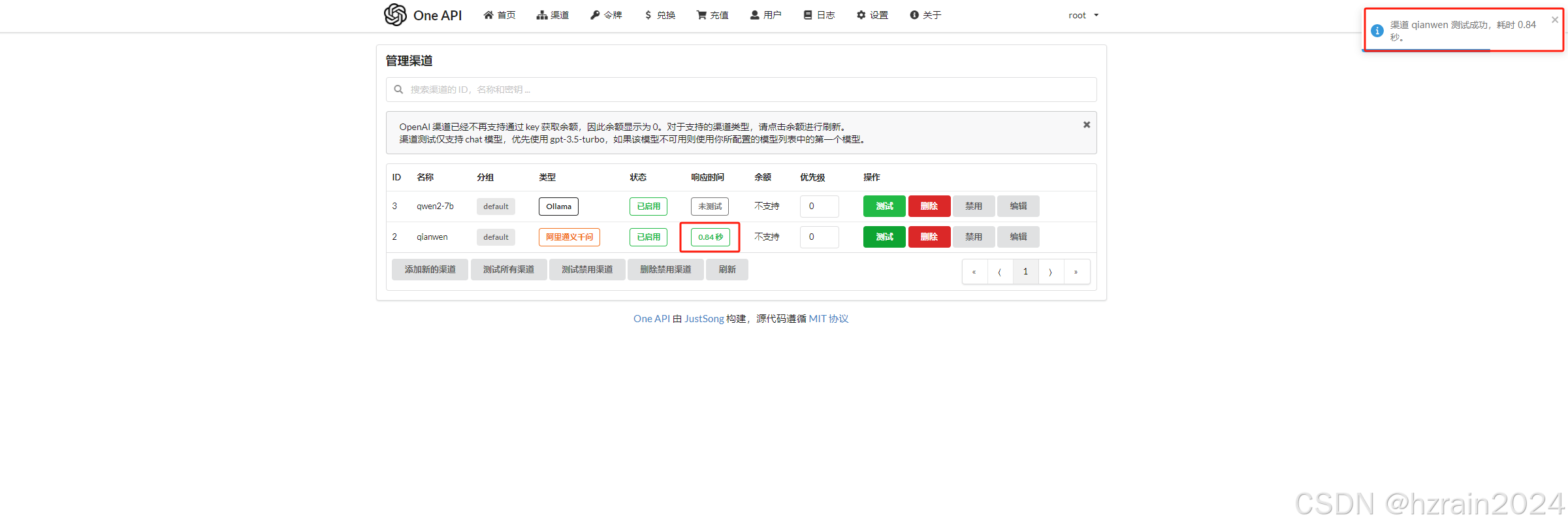Sort by the 优先级 column header
1568x530 pixels.
tap(812, 177)
